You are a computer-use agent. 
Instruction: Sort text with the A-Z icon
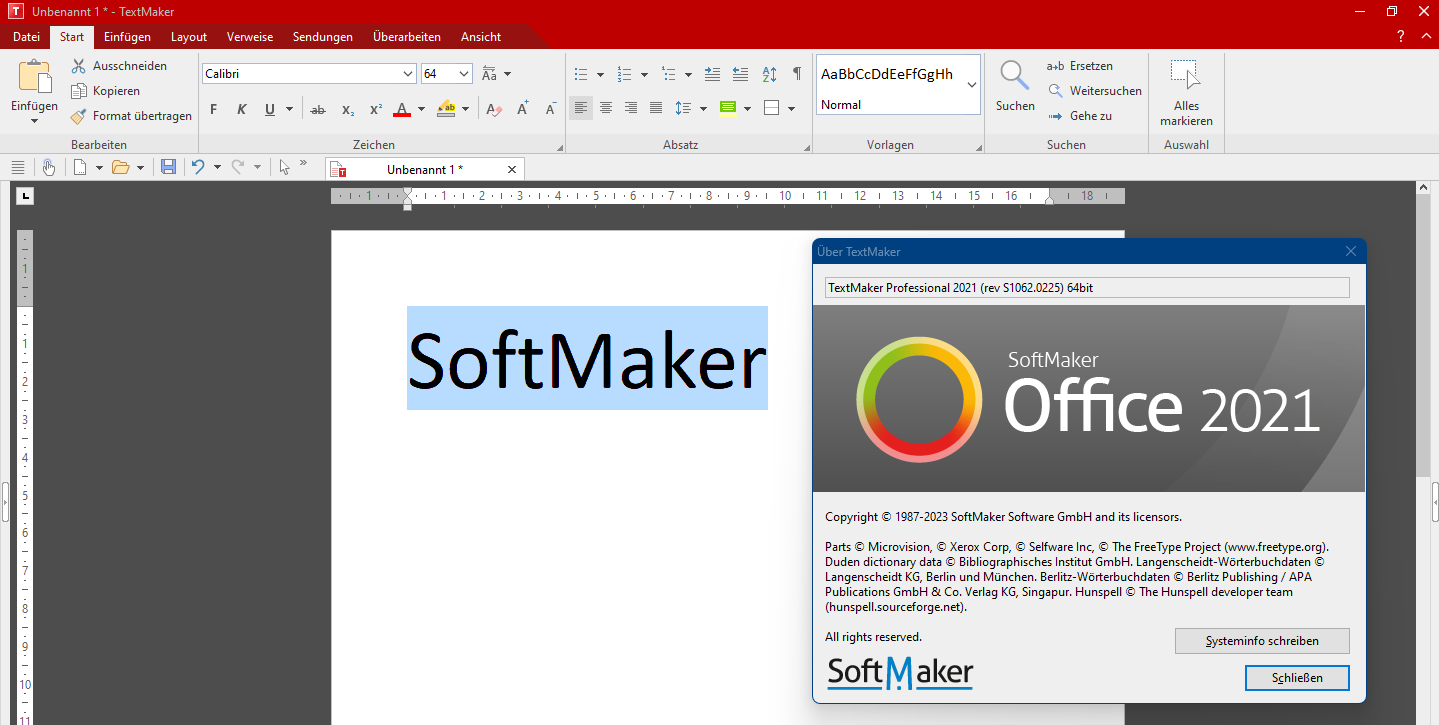(769, 74)
